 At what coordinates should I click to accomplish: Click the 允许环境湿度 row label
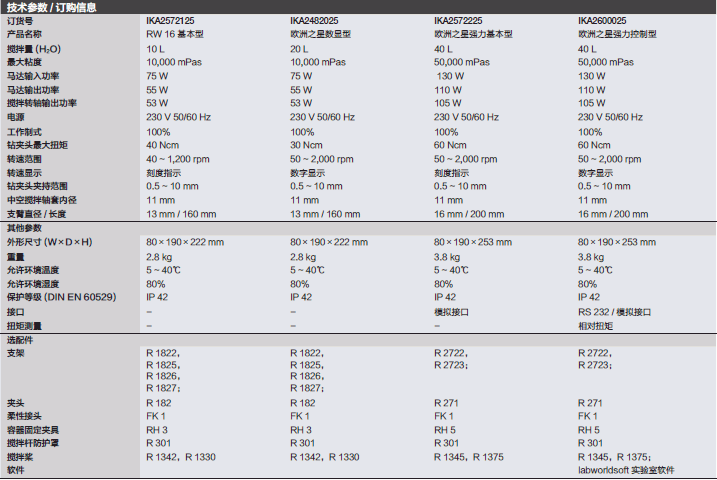pyautogui.click(x=32, y=284)
